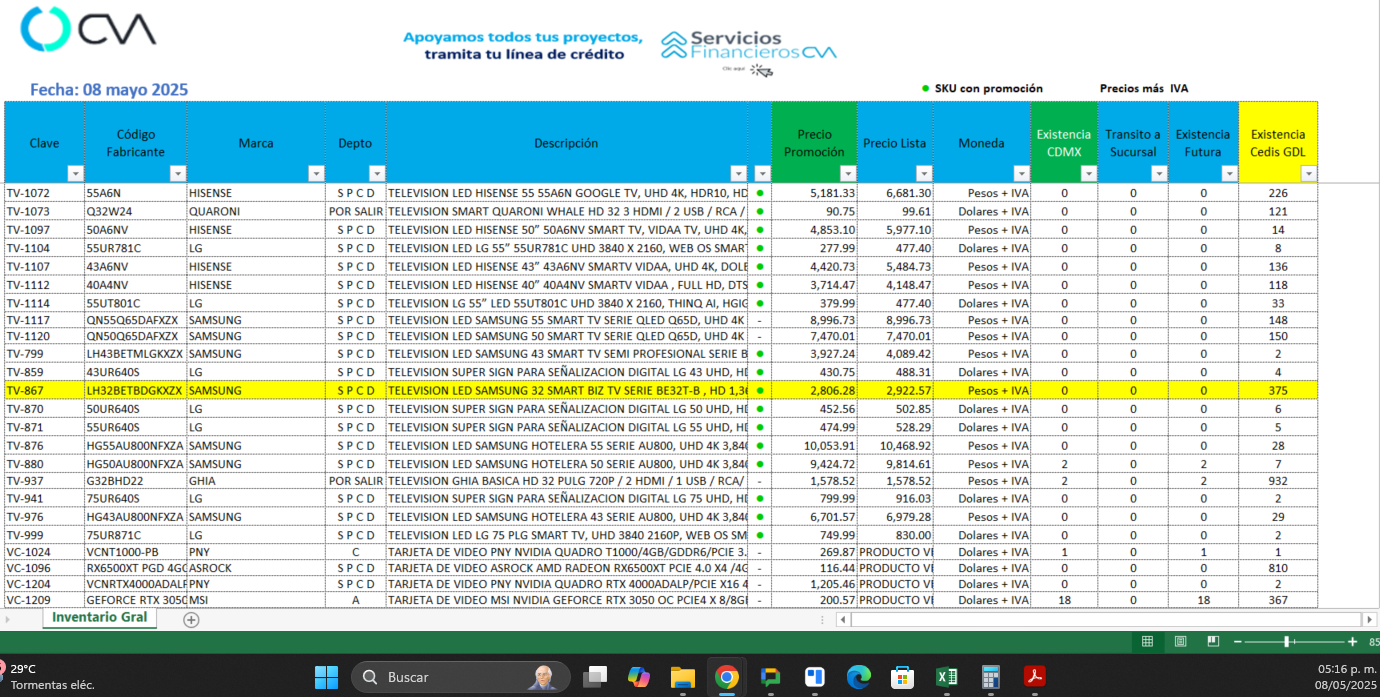Open the Precio Promoción filter dropdown

tap(848, 173)
